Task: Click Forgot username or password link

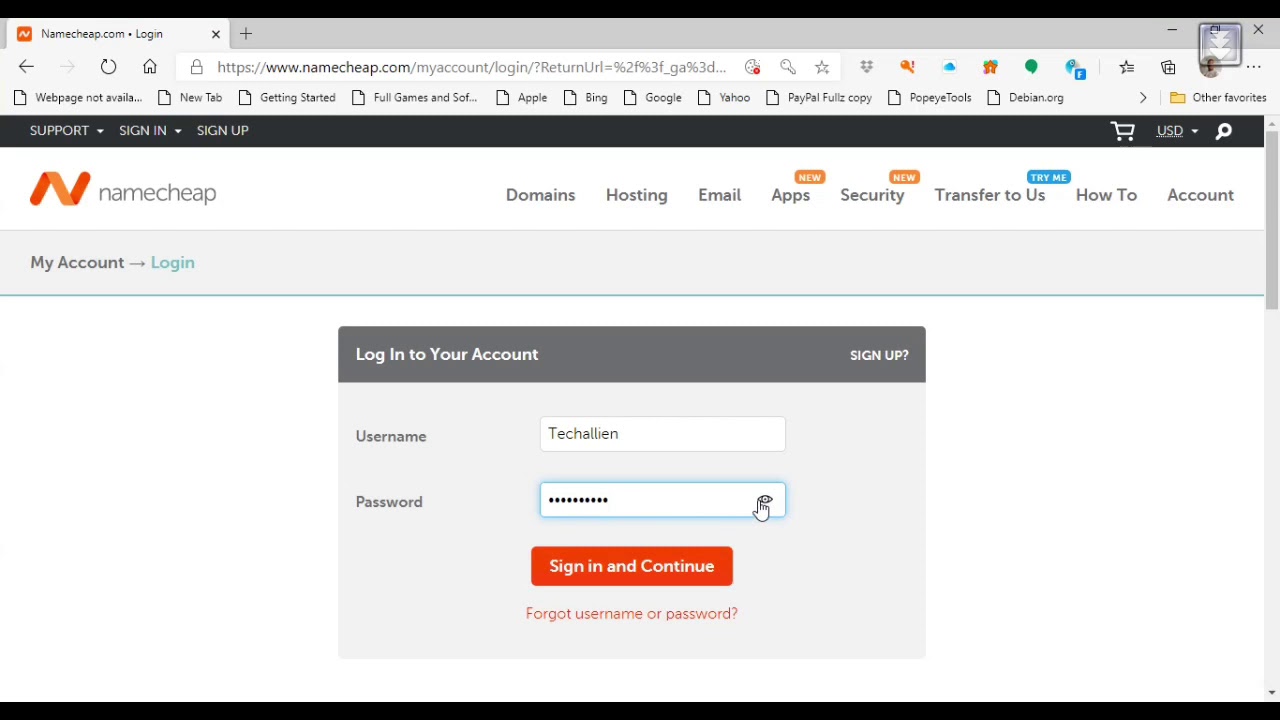Action: coord(632,614)
